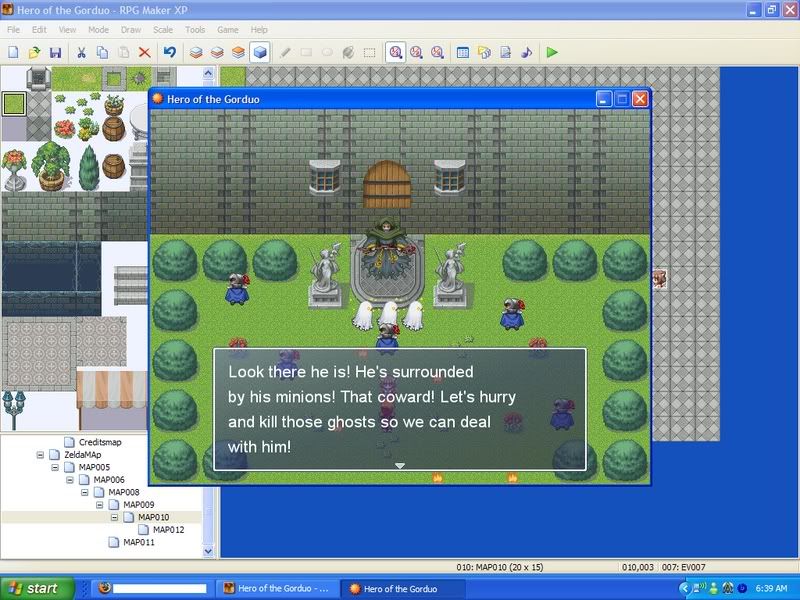Viewport: 800px width, 600px height.
Task: Collapse the MAP008 tree node
Action: pyautogui.click(x=84, y=492)
